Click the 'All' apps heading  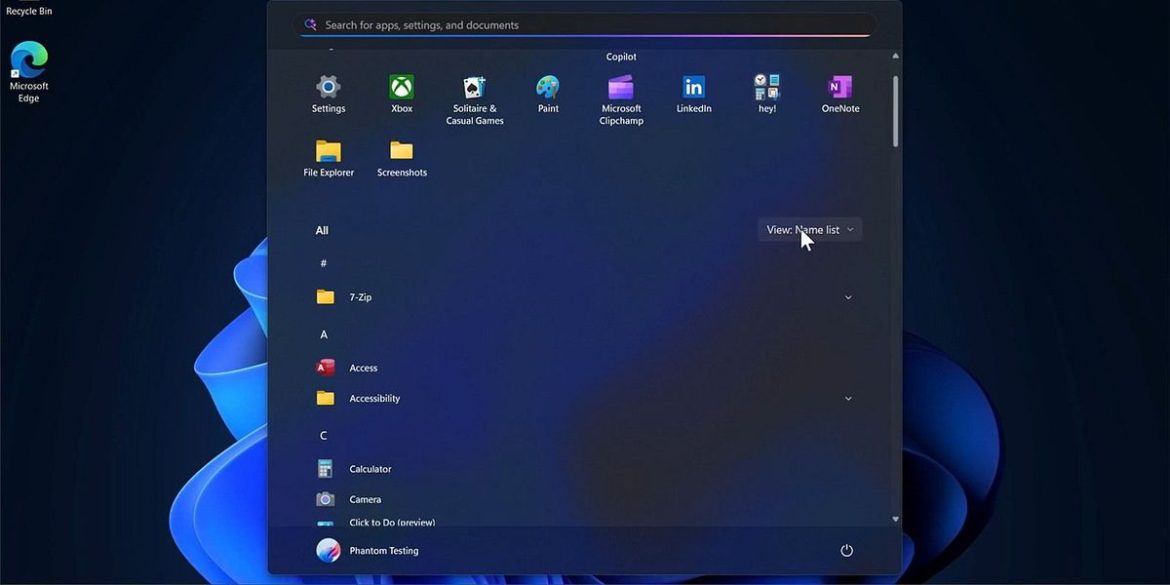point(322,231)
